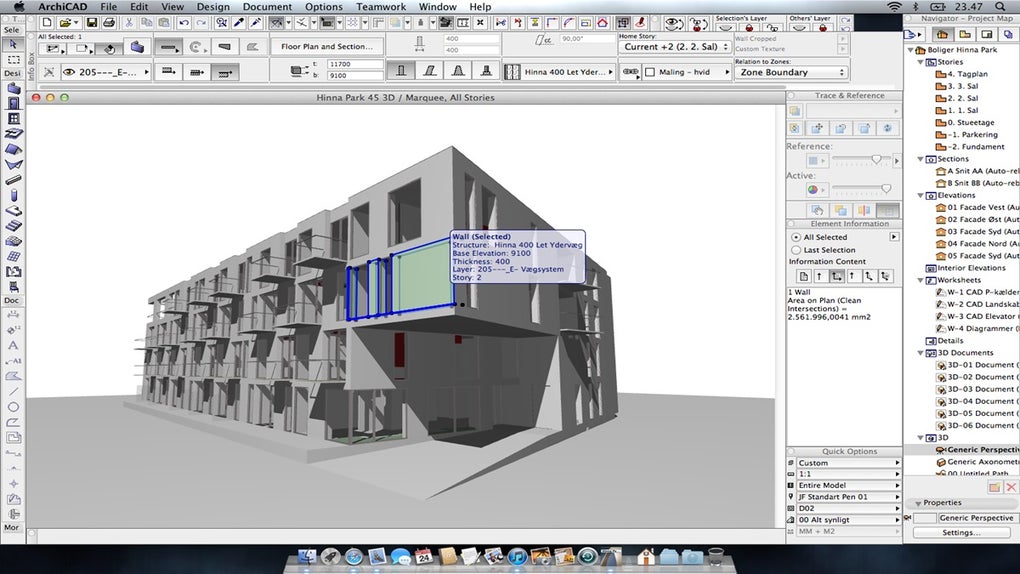Open the Document menu
Image resolution: width=1020 pixels, height=574 pixels.
[267, 7]
